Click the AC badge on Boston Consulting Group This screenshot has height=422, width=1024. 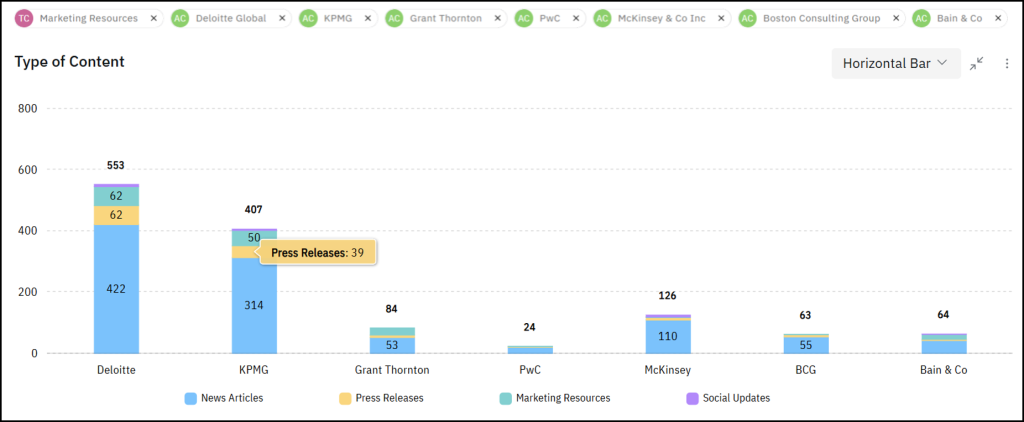(x=748, y=18)
